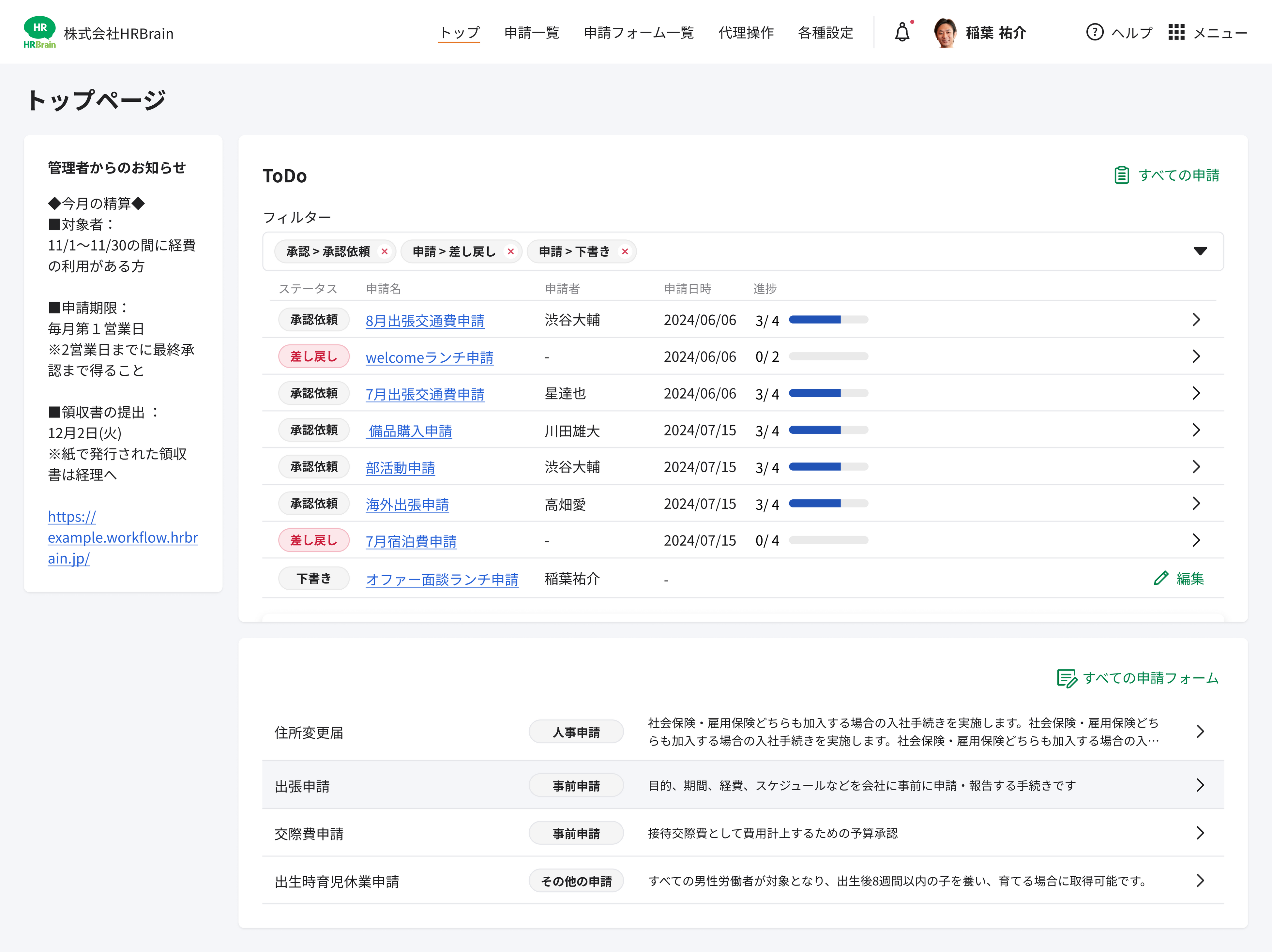Click the pencil 編集 icon on draft row
1272x952 pixels.
(1161, 578)
